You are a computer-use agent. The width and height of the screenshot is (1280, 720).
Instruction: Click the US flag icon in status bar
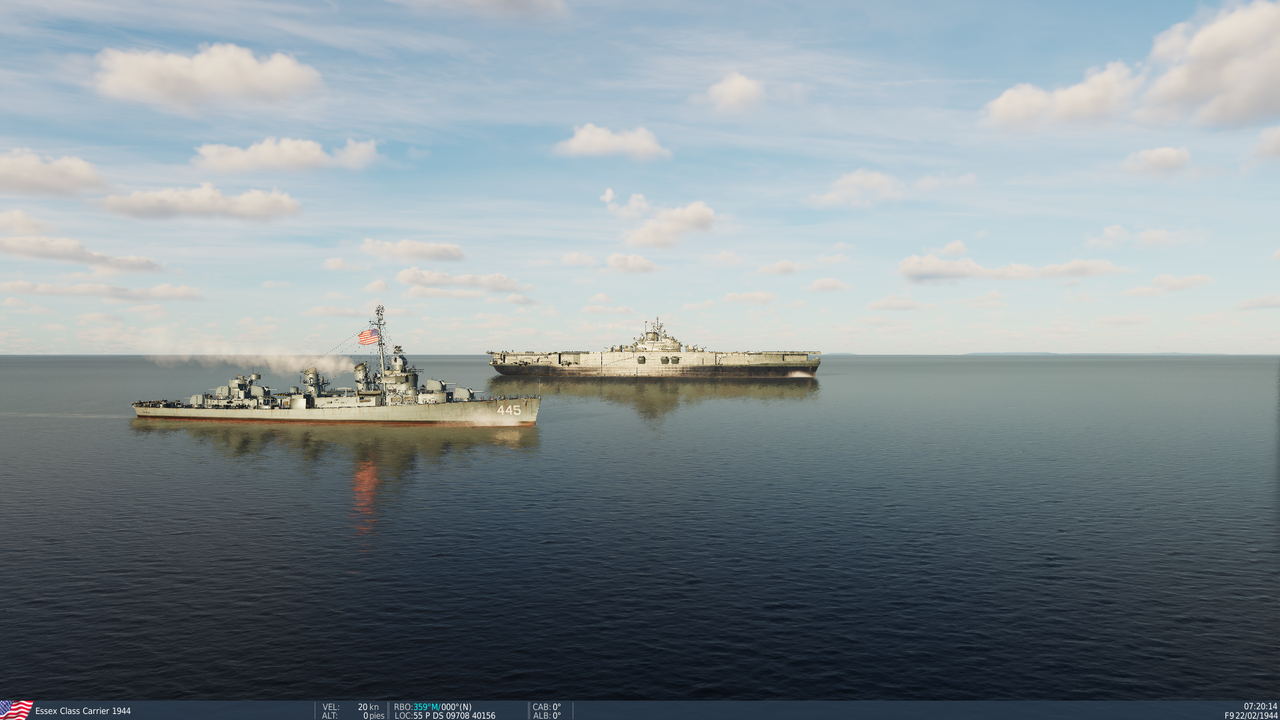[x=16, y=710]
